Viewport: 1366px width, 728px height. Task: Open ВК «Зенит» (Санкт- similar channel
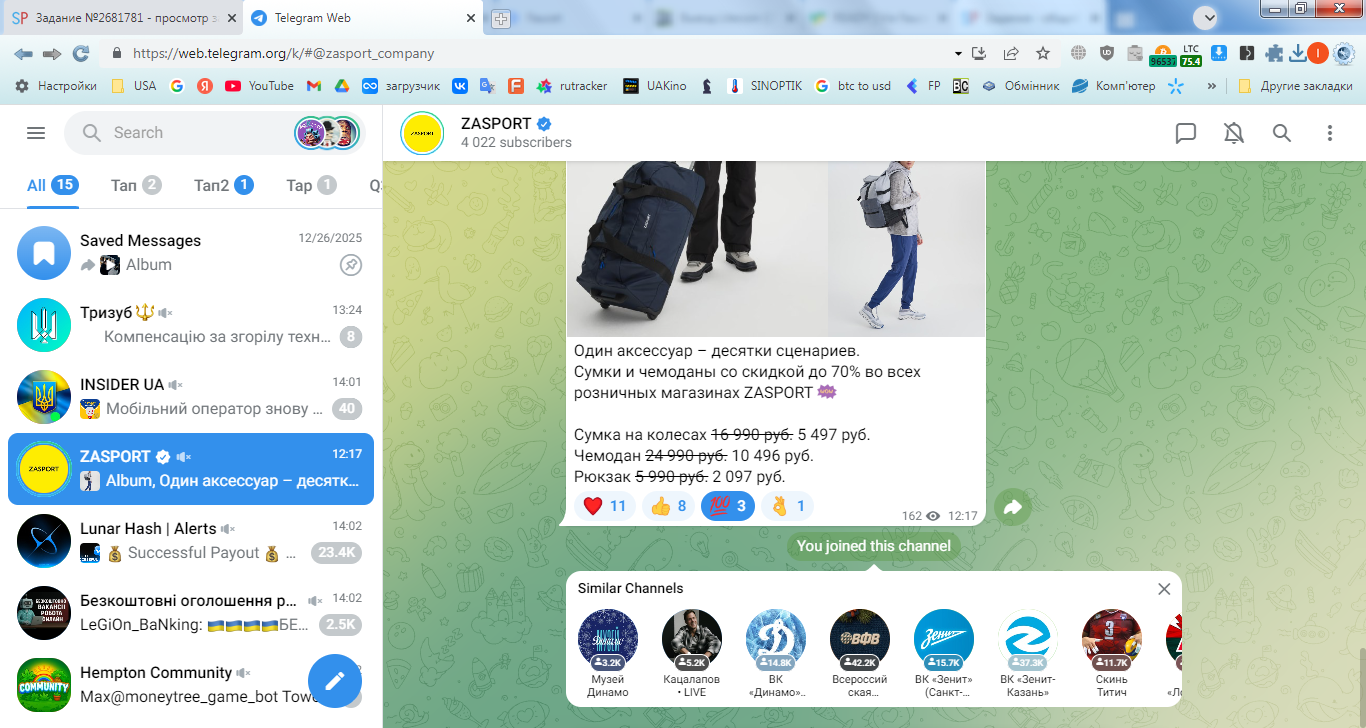944,652
